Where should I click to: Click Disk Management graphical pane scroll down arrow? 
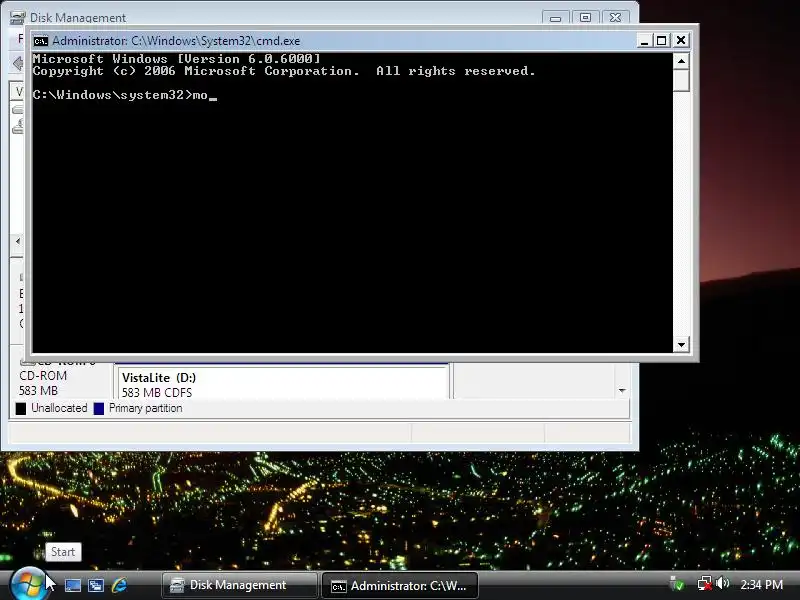(x=622, y=391)
